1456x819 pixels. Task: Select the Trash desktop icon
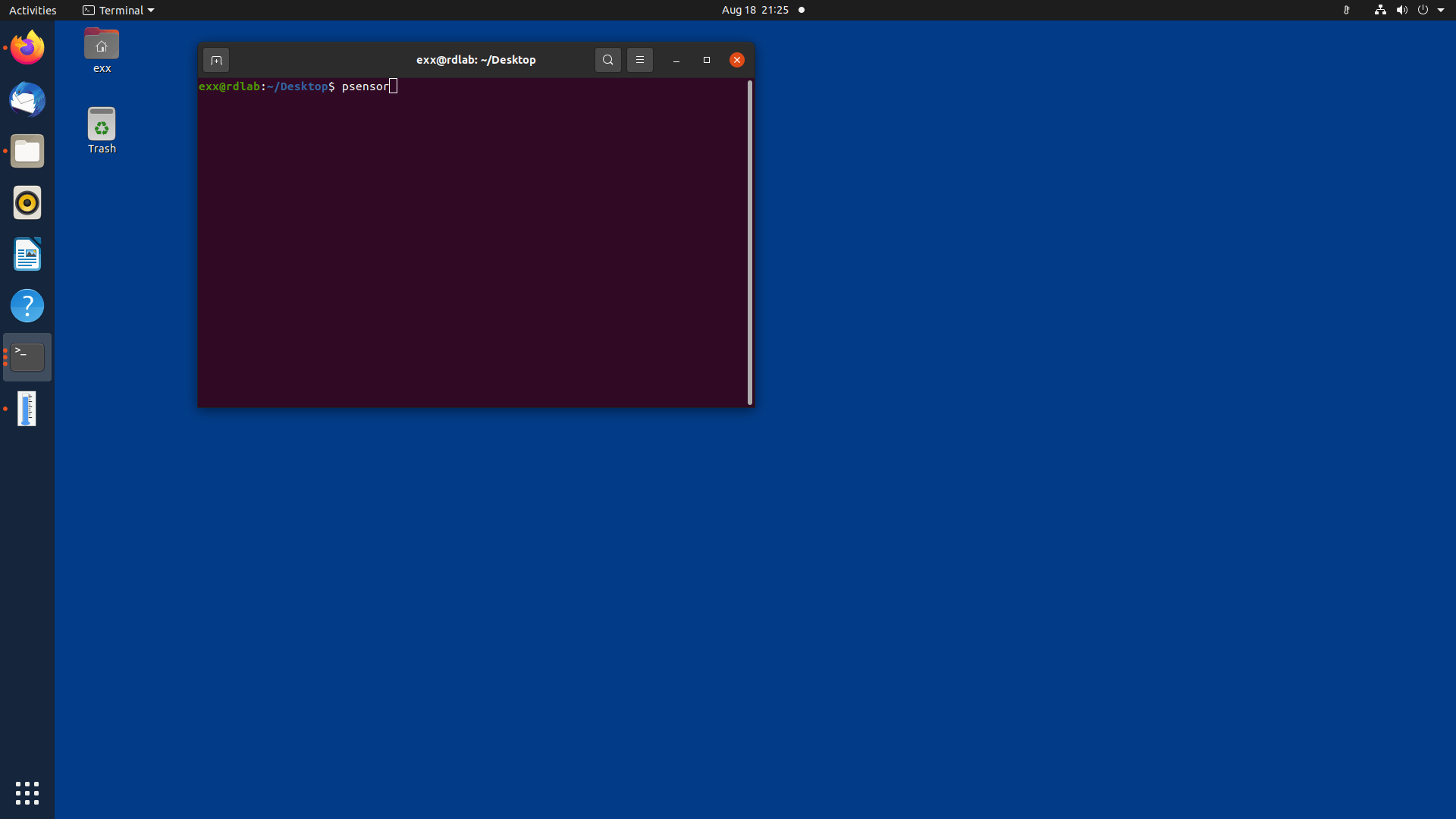tap(102, 130)
